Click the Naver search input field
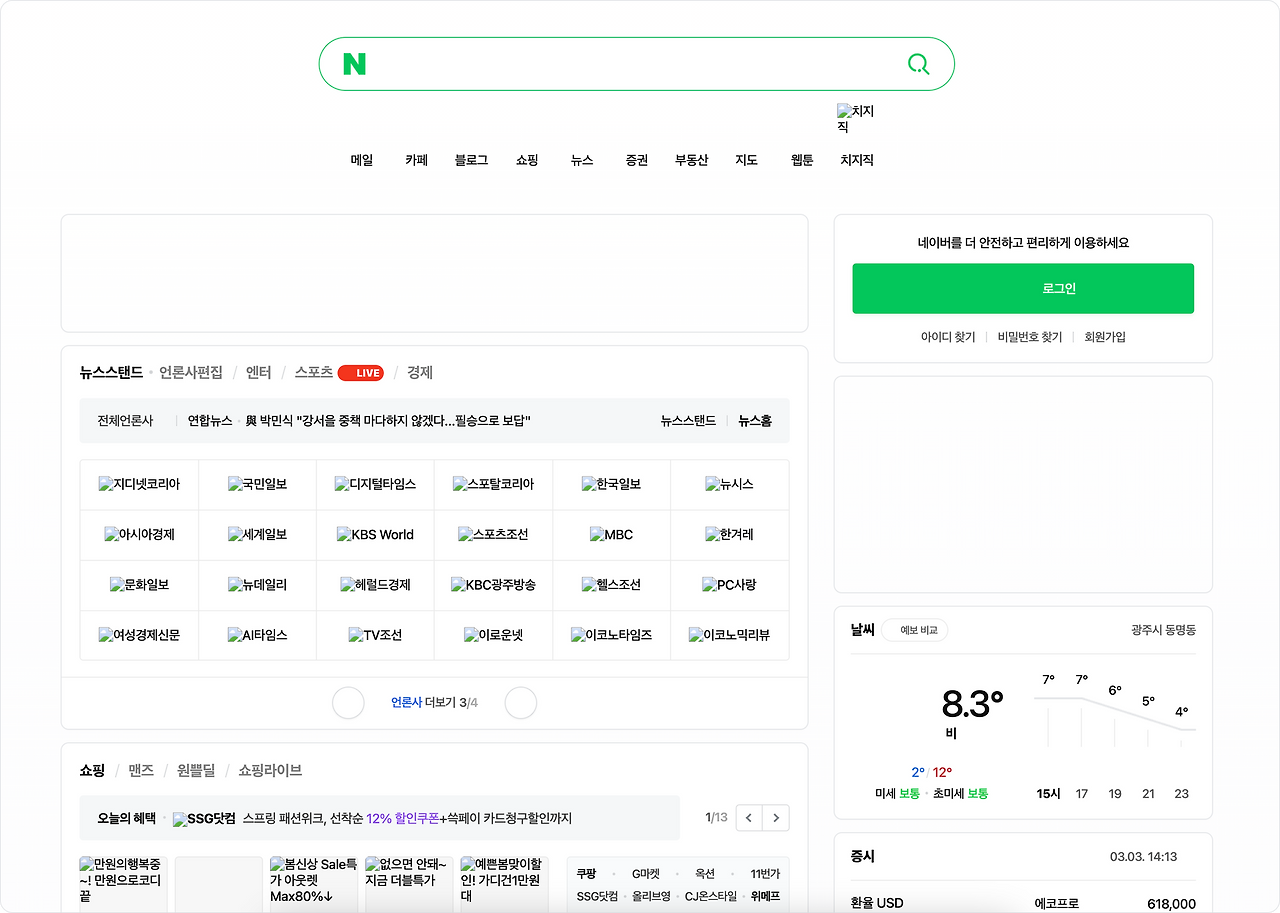This screenshot has height=913, width=1280. (x=635, y=64)
